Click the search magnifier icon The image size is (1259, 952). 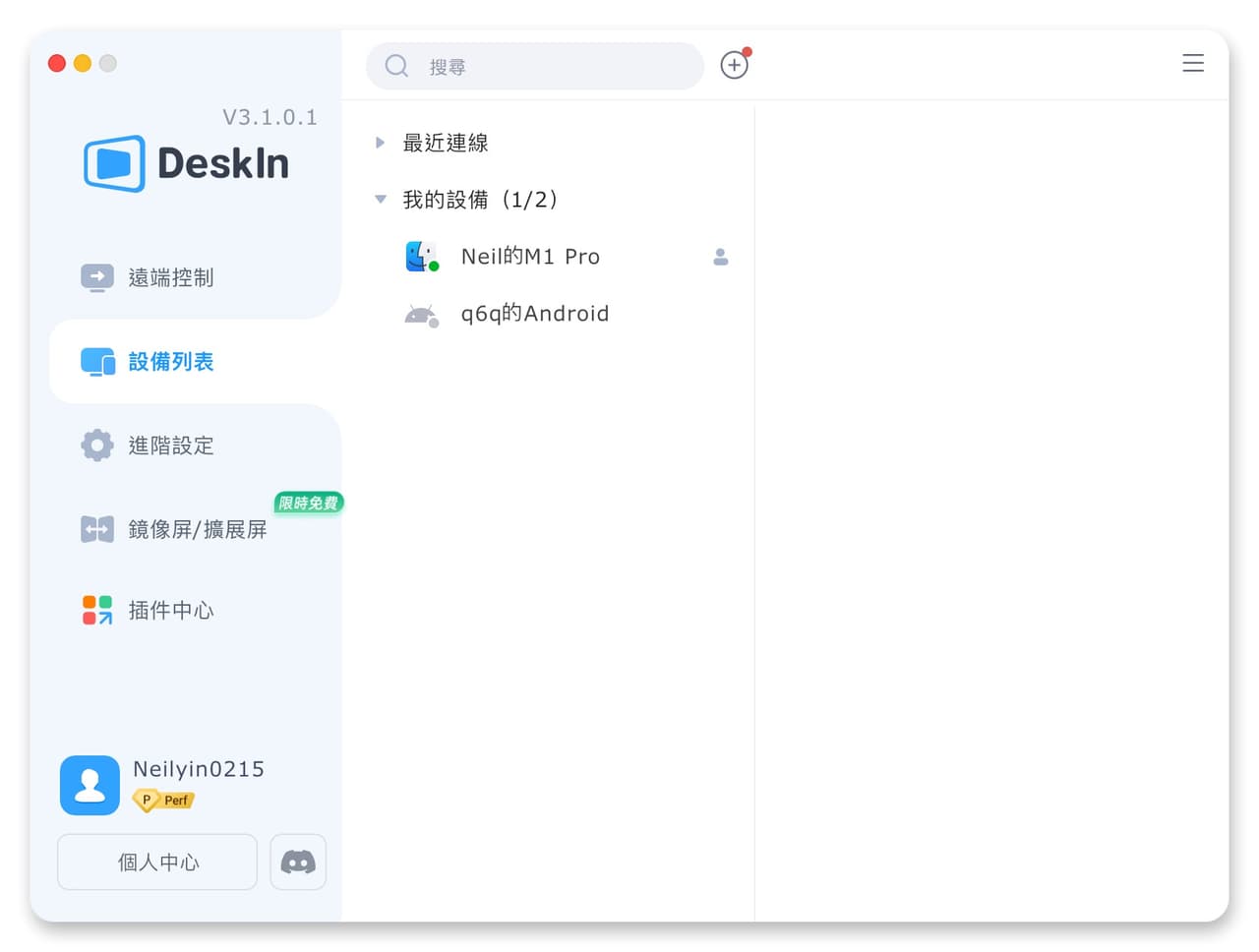[396, 66]
